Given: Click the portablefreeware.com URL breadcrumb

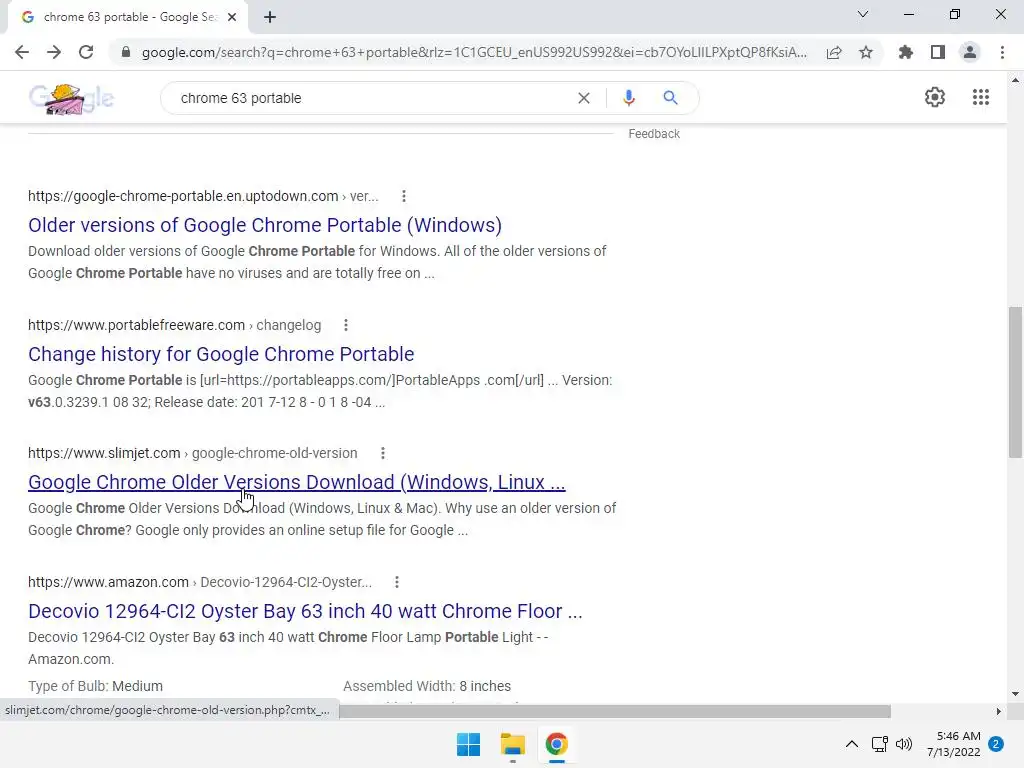Looking at the screenshot, I should [x=174, y=325].
